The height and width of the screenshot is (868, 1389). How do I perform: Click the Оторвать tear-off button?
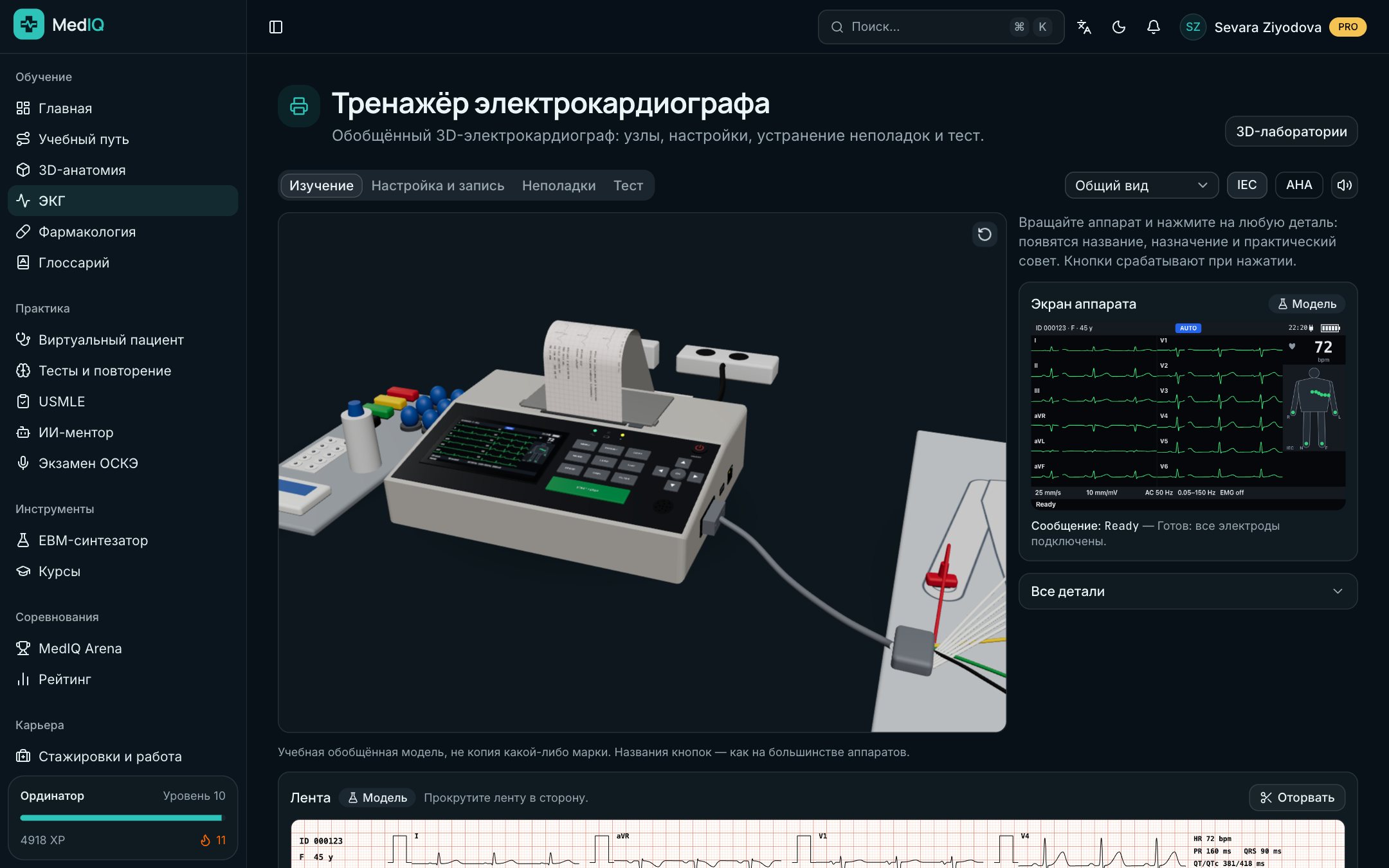pyautogui.click(x=1297, y=798)
